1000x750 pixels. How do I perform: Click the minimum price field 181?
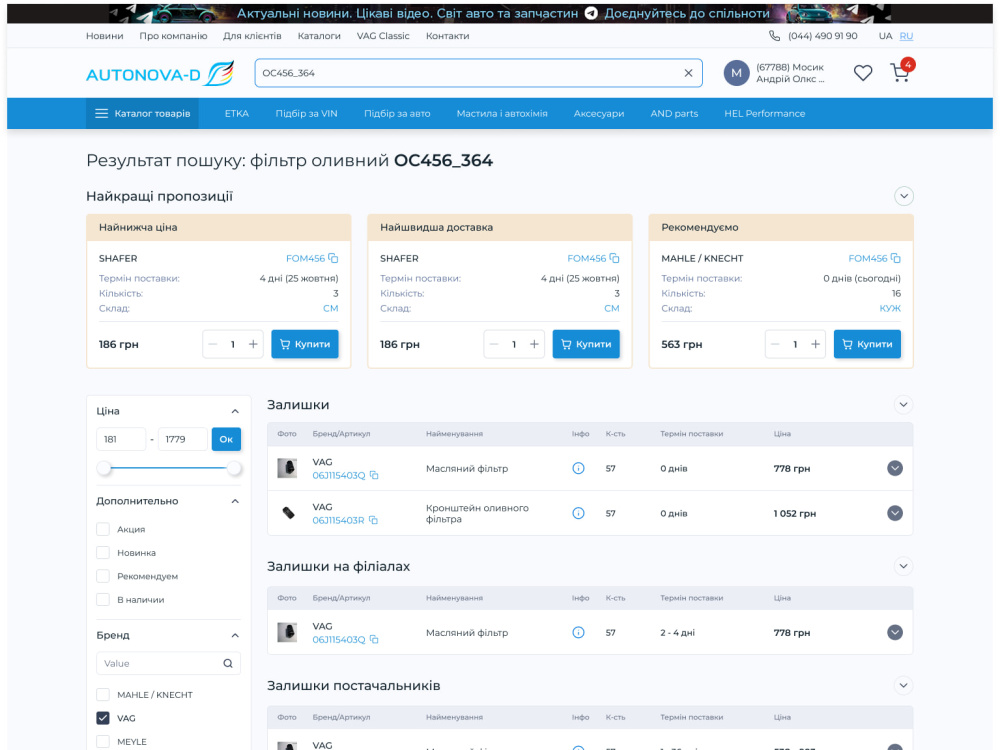pyautogui.click(x=121, y=439)
